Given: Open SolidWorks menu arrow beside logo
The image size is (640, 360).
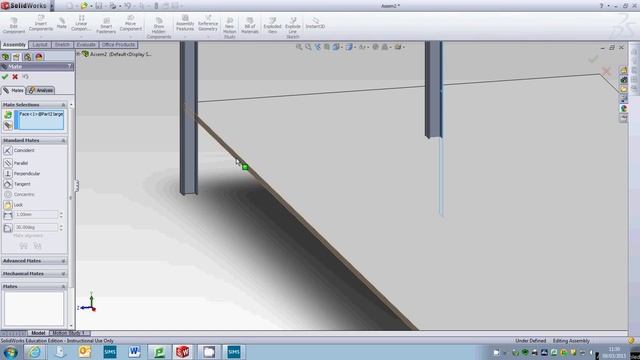Looking at the screenshot, I should click(x=52, y=6).
